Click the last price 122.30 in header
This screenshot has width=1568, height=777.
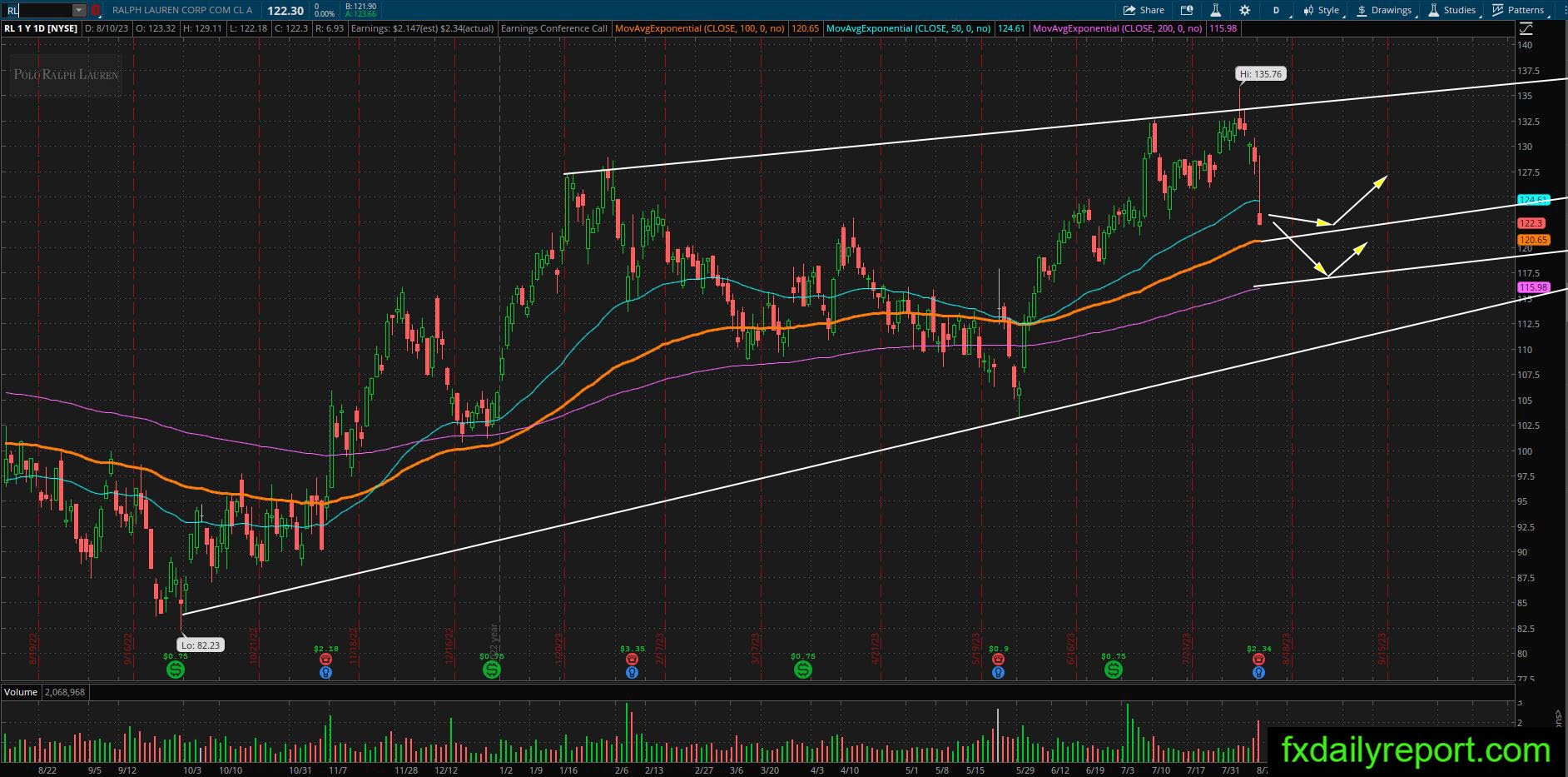point(285,10)
